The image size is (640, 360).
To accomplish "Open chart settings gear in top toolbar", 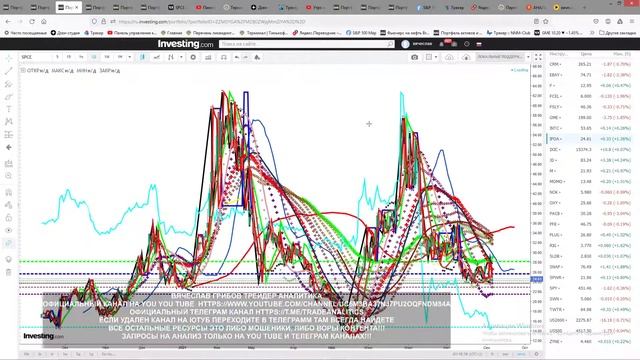I will (x=193, y=57).
